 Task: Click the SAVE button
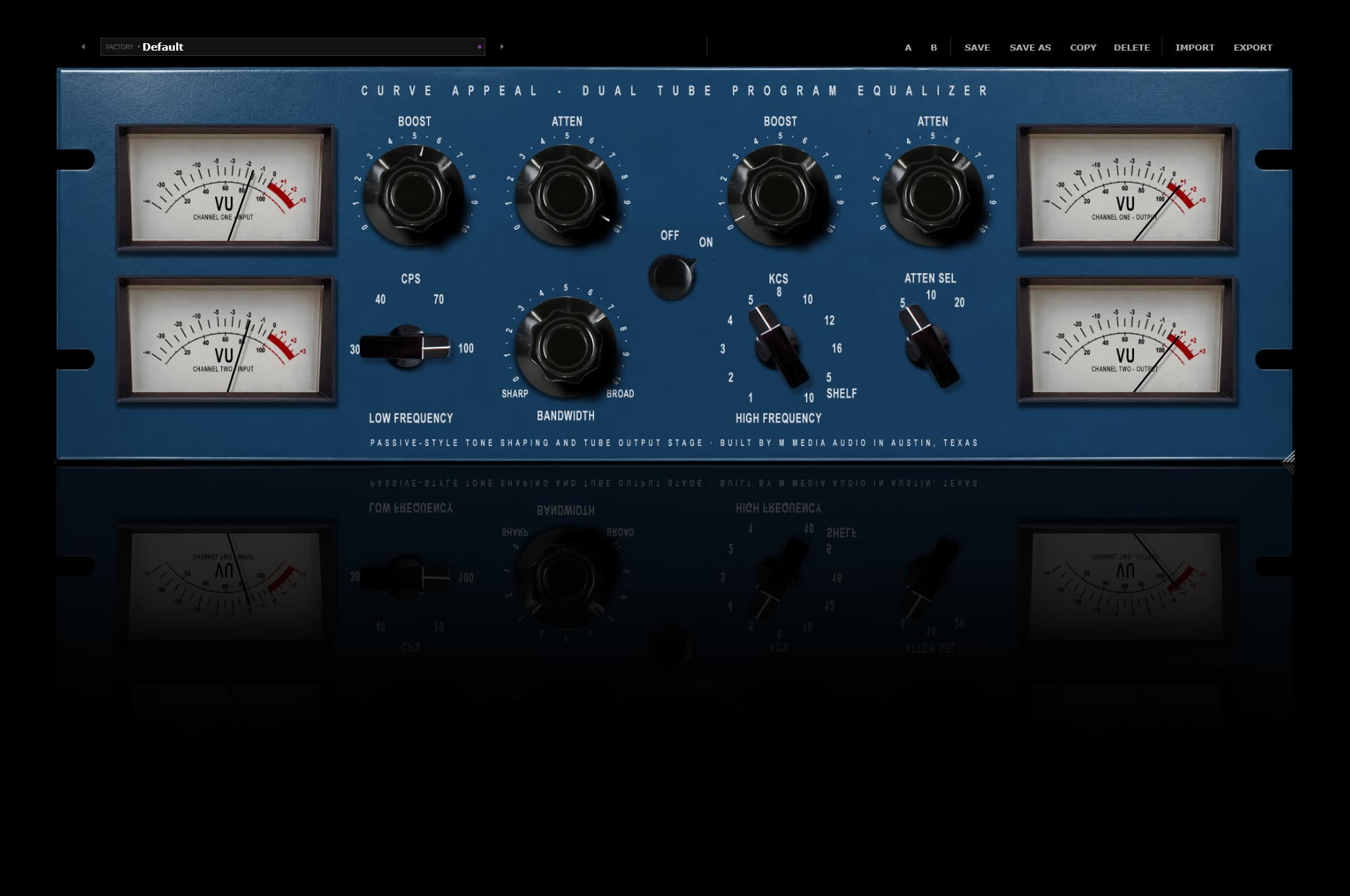[x=977, y=47]
